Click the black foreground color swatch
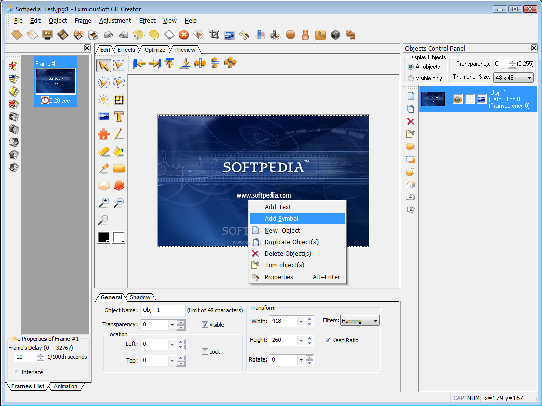 click(104, 237)
